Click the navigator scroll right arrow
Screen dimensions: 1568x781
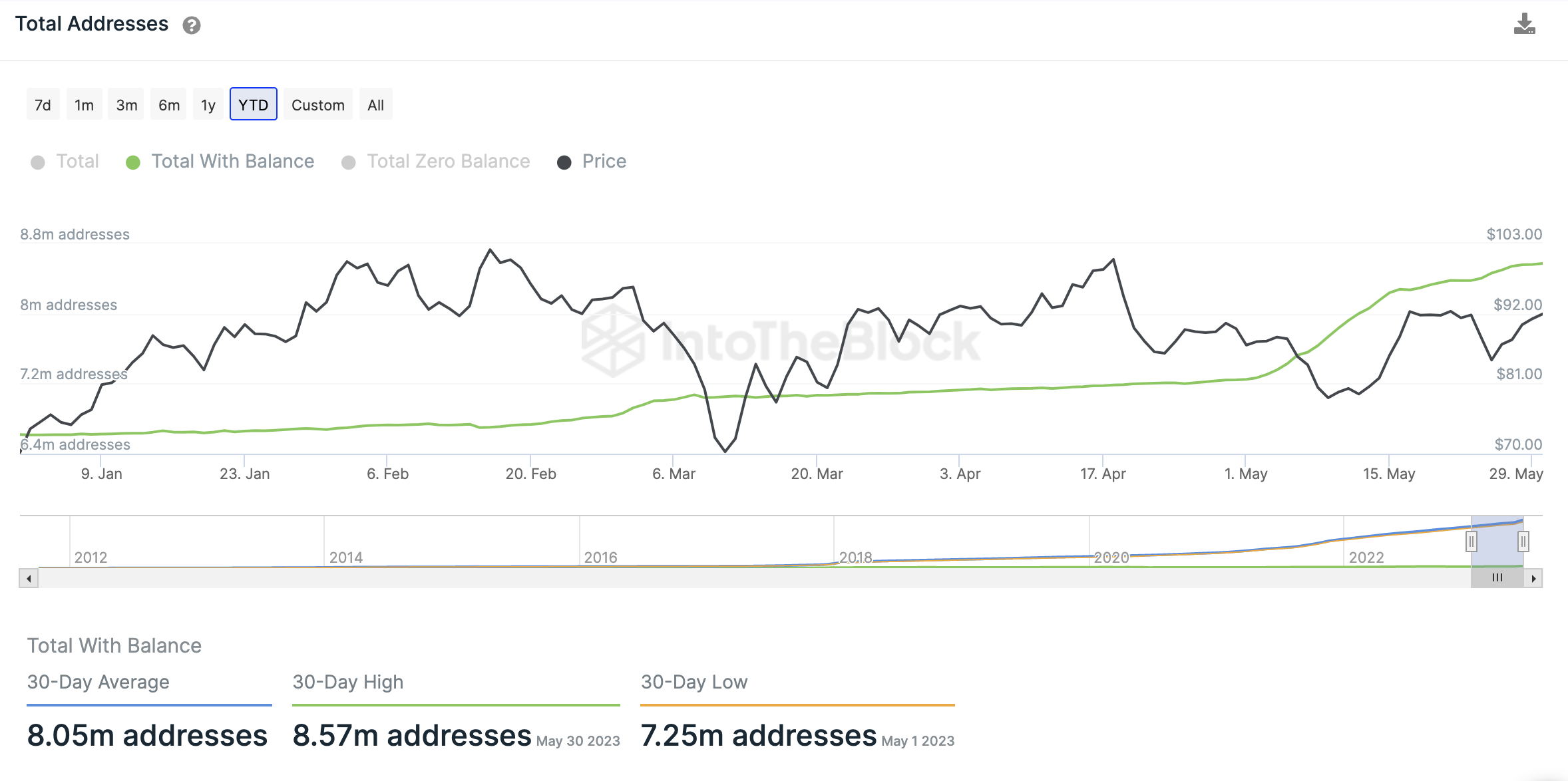[x=1533, y=578]
